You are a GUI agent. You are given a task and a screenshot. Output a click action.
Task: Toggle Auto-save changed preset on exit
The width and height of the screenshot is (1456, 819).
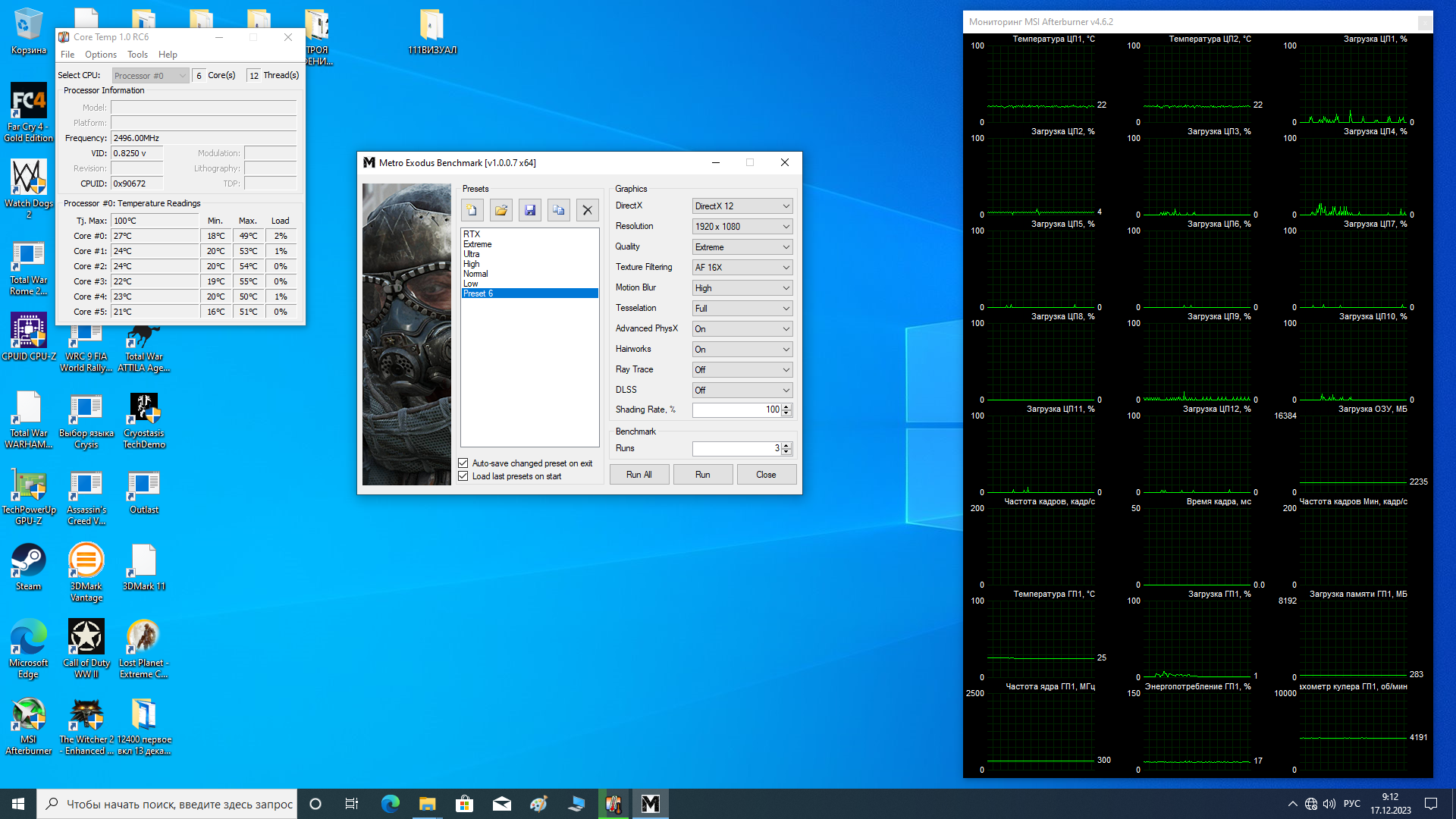pos(463,463)
